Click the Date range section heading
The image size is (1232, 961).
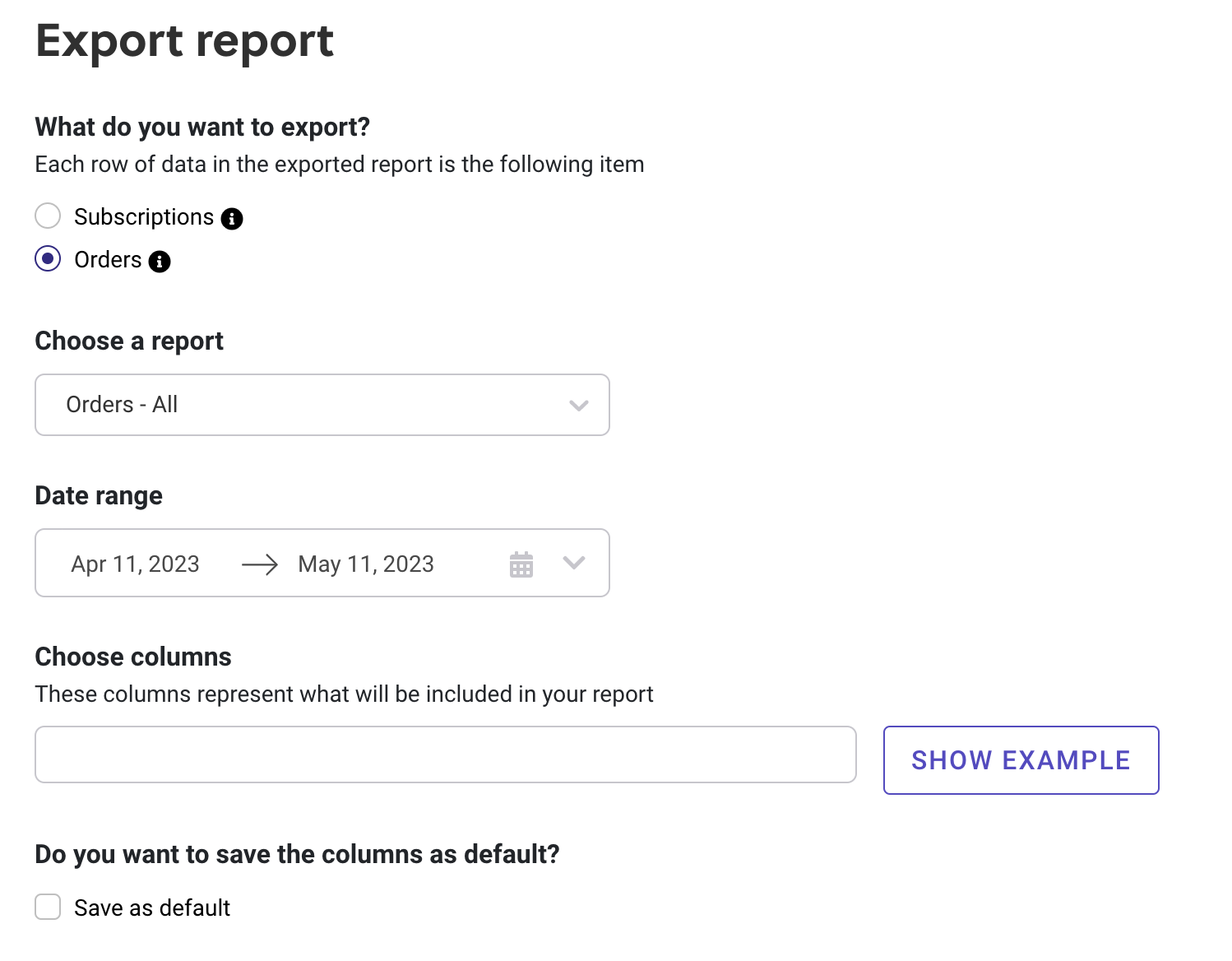tap(99, 495)
